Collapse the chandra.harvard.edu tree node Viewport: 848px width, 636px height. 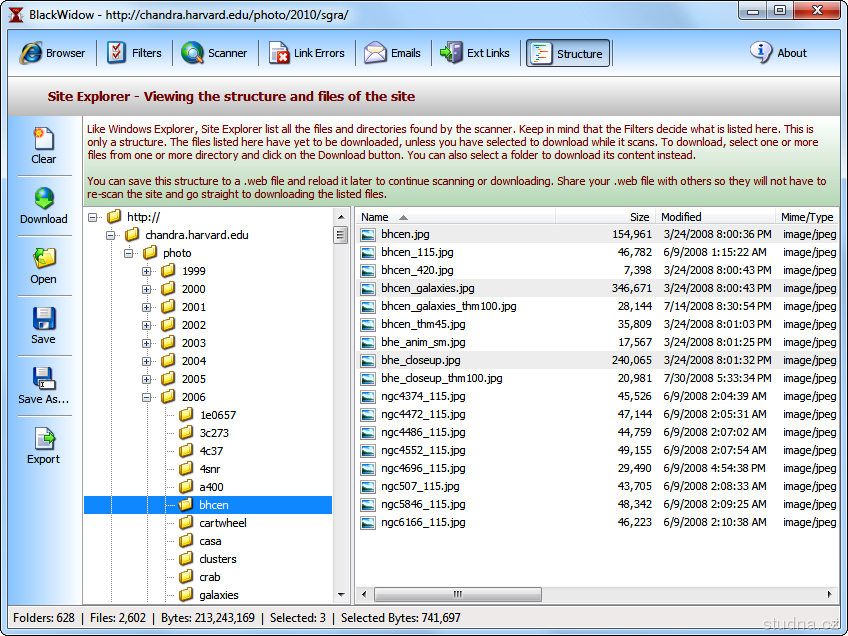(111, 235)
